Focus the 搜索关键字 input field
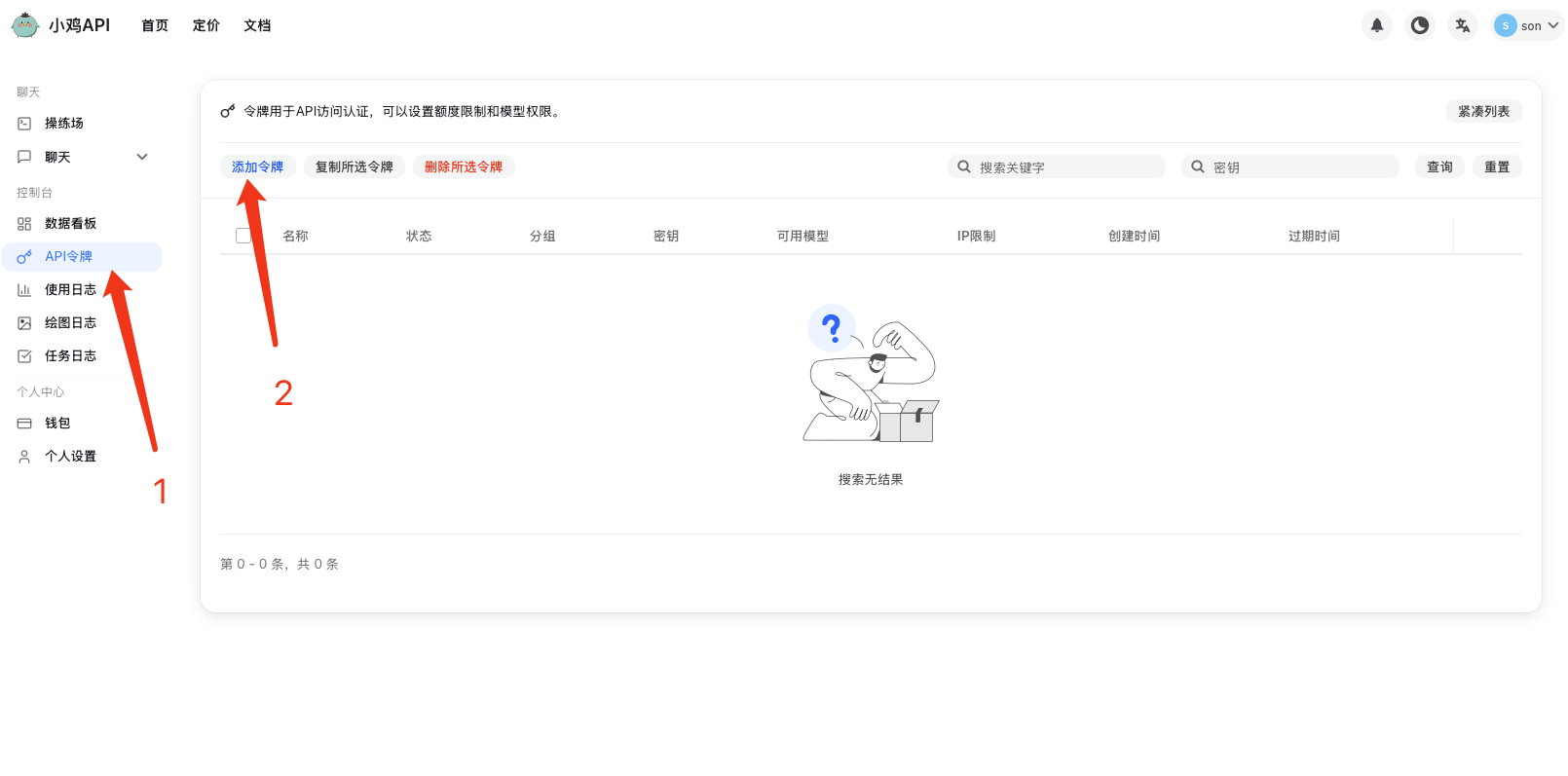Image resolution: width=1568 pixels, height=776 pixels. point(1056,166)
